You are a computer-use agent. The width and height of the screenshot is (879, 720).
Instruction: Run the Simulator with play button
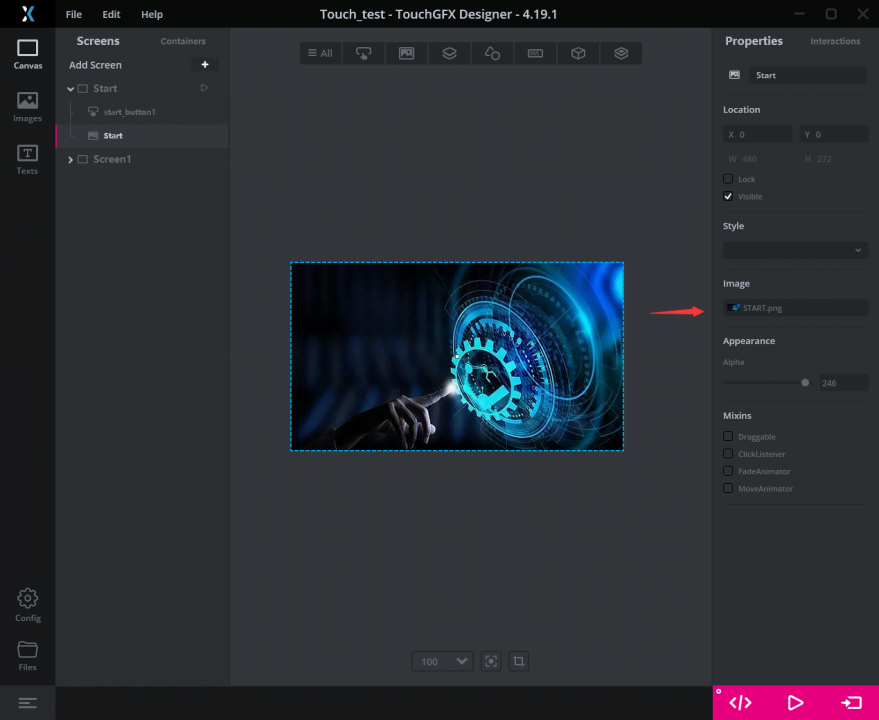point(795,703)
